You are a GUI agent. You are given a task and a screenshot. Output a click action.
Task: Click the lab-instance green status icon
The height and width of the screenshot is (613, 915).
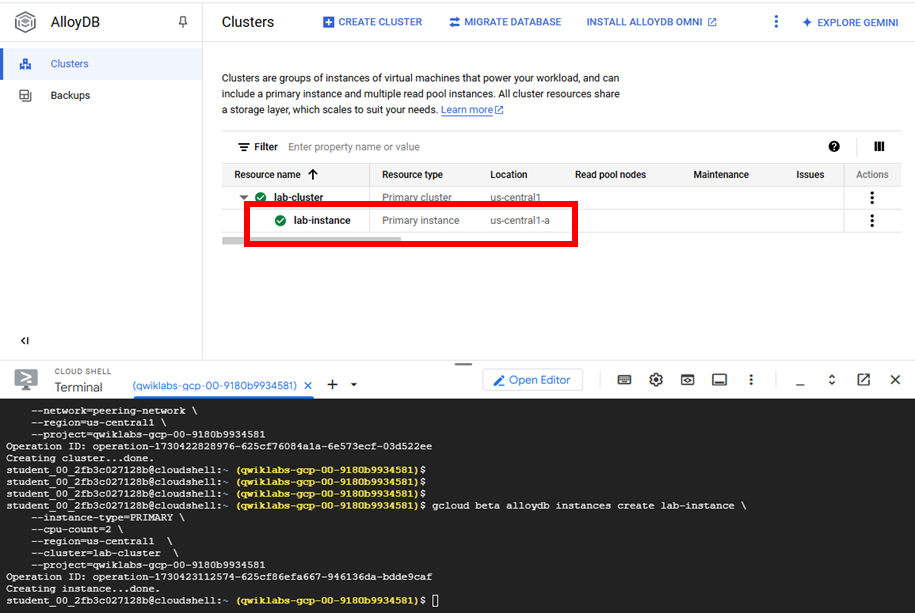pos(280,221)
